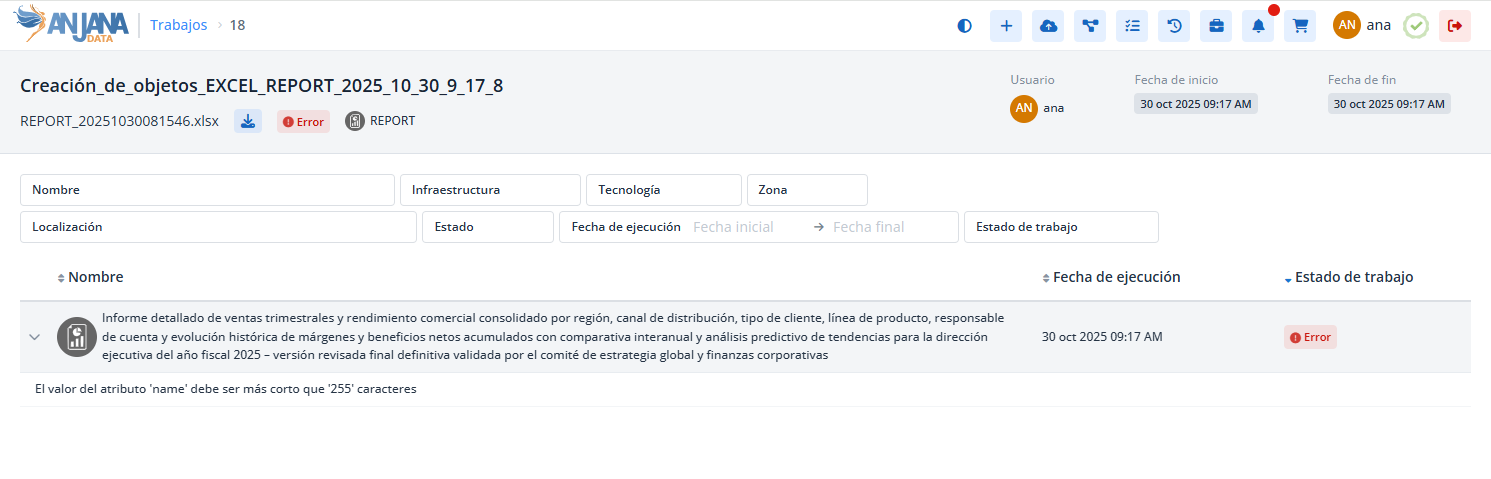Viewport: 1491px width, 479px height.
Task: Click the Nombre filter input field
Action: (x=207, y=190)
